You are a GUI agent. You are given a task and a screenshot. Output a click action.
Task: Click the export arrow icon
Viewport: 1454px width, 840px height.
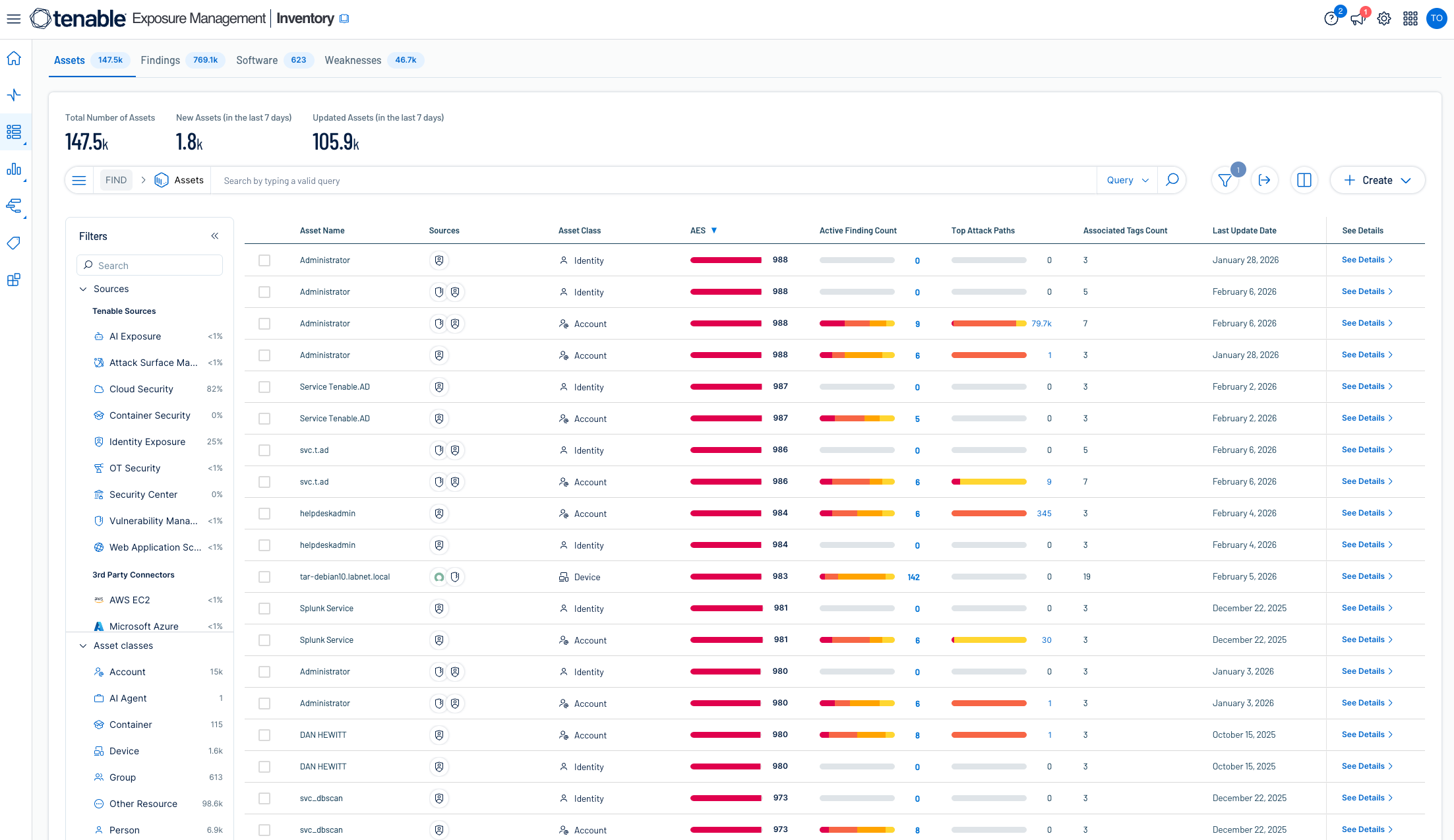pos(1264,181)
